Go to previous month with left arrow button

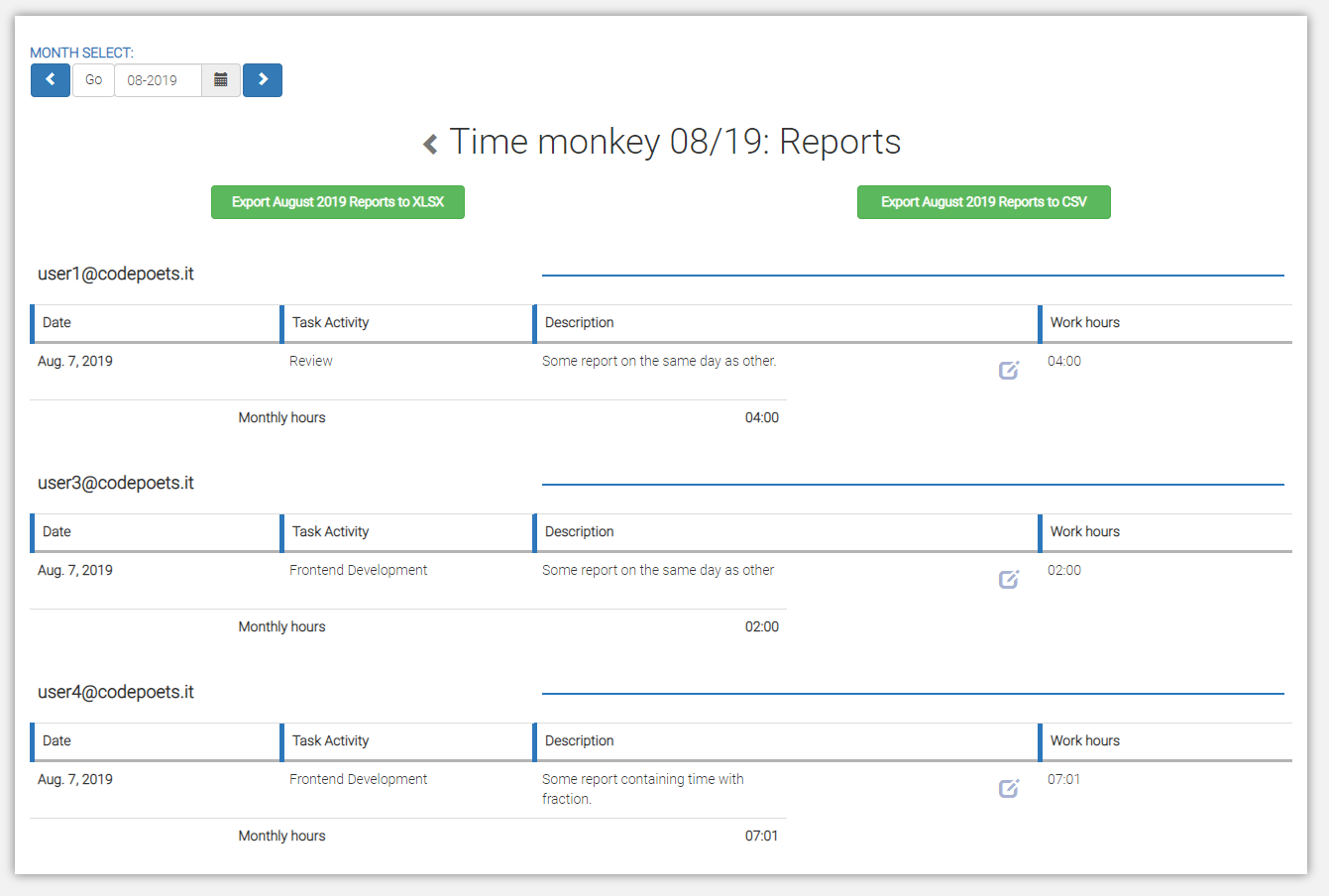pos(51,80)
